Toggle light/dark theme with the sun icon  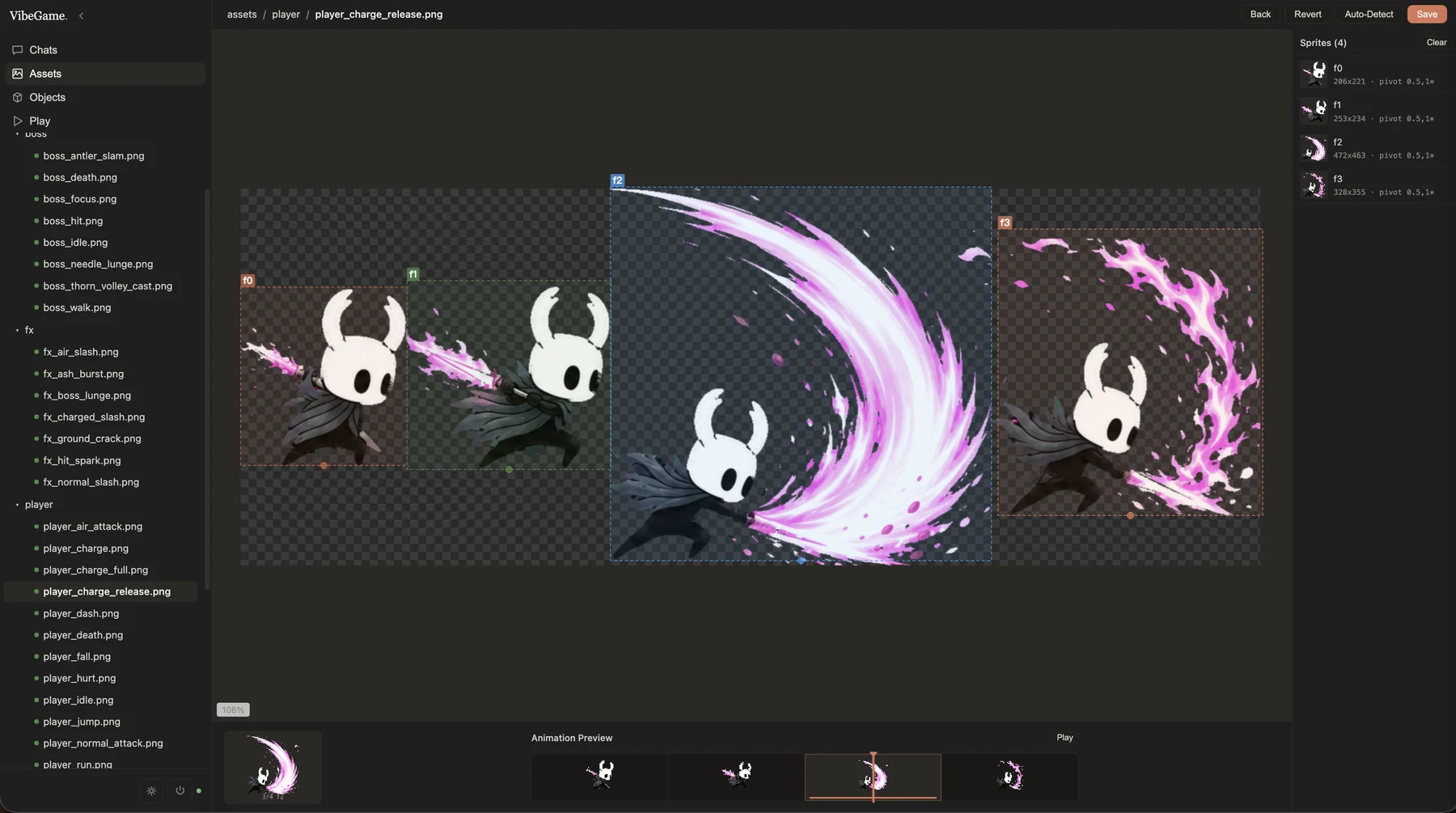[151, 790]
